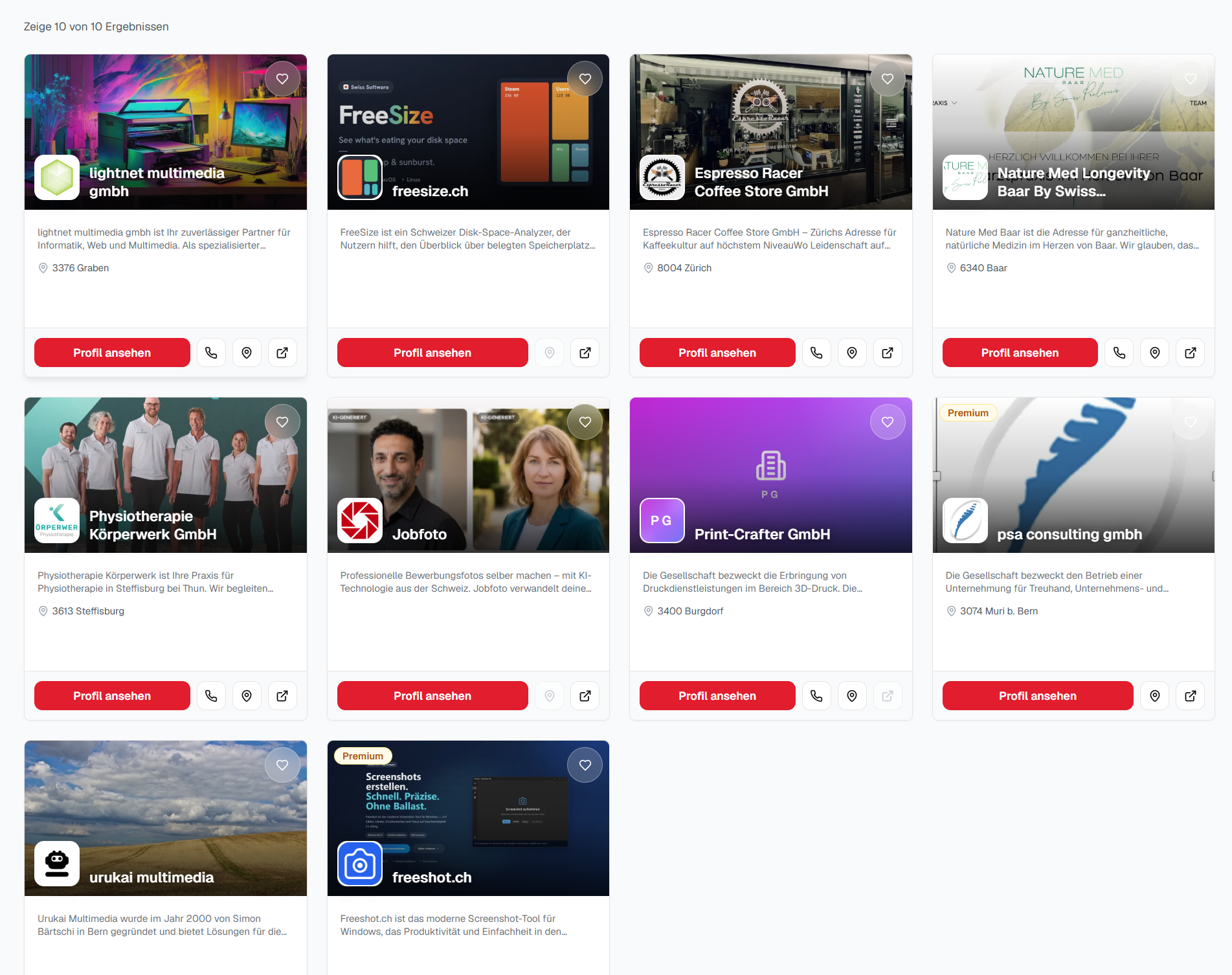Click the lightnet multimedia green cube logo
This screenshot has width=1232, height=975.
coord(57,177)
